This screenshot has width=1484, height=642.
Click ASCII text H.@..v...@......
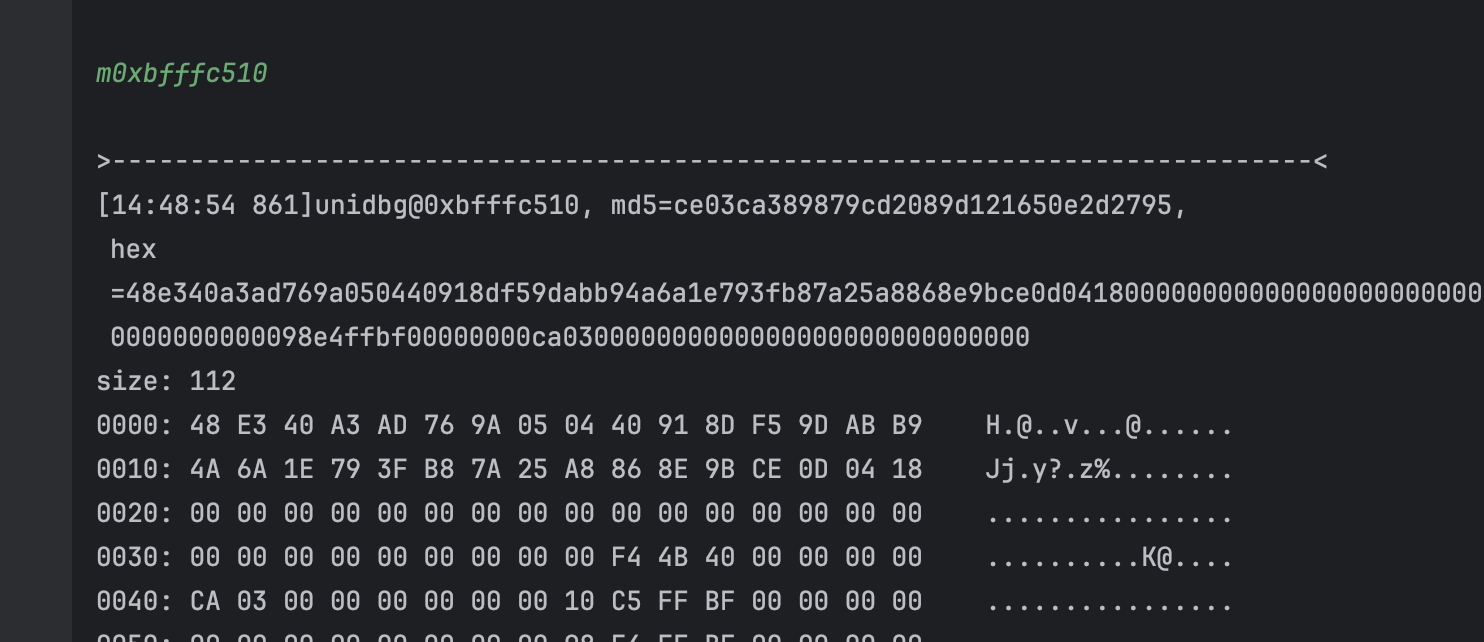[x=1108, y=425]
